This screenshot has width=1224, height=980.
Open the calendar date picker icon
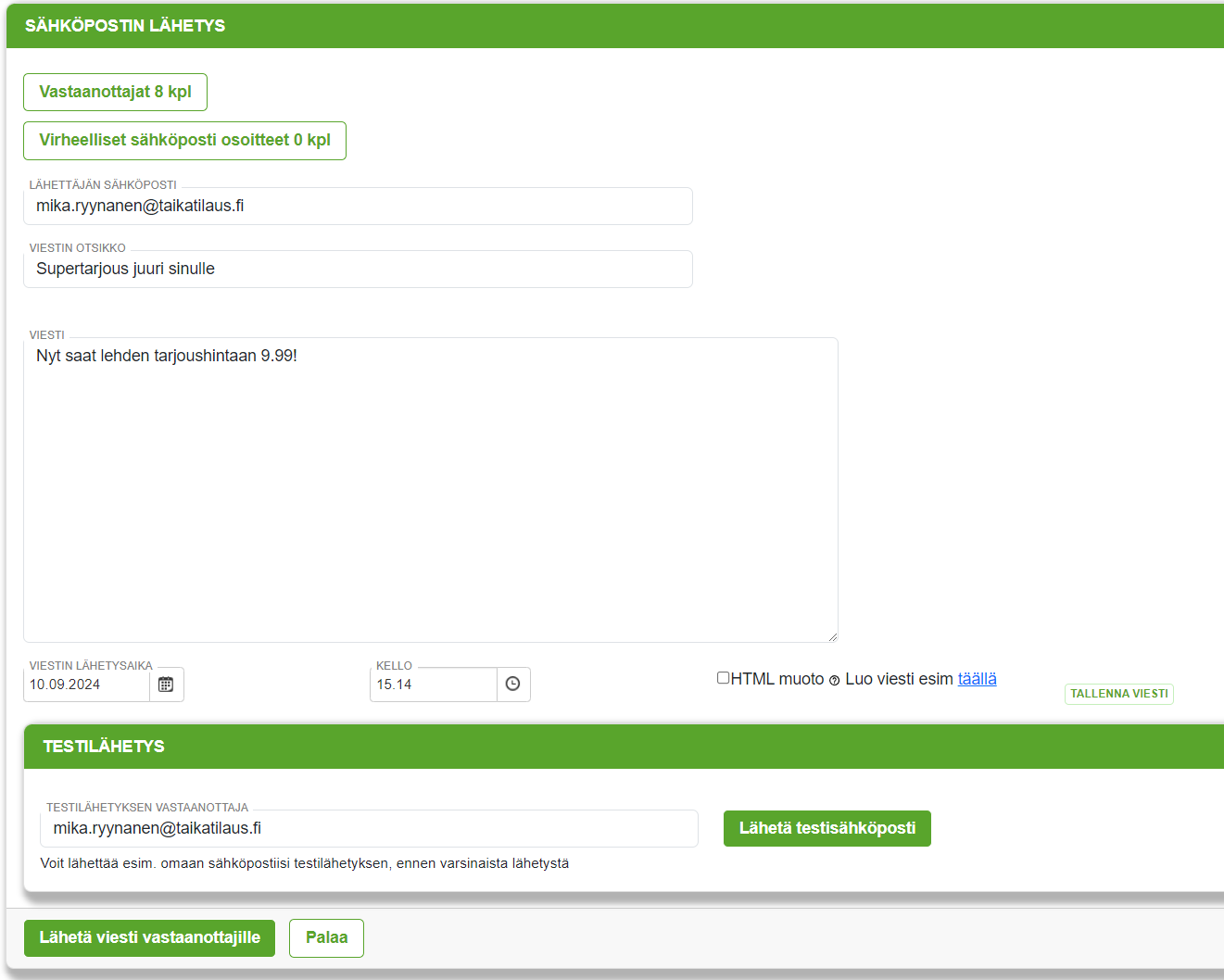coord(166,685)
